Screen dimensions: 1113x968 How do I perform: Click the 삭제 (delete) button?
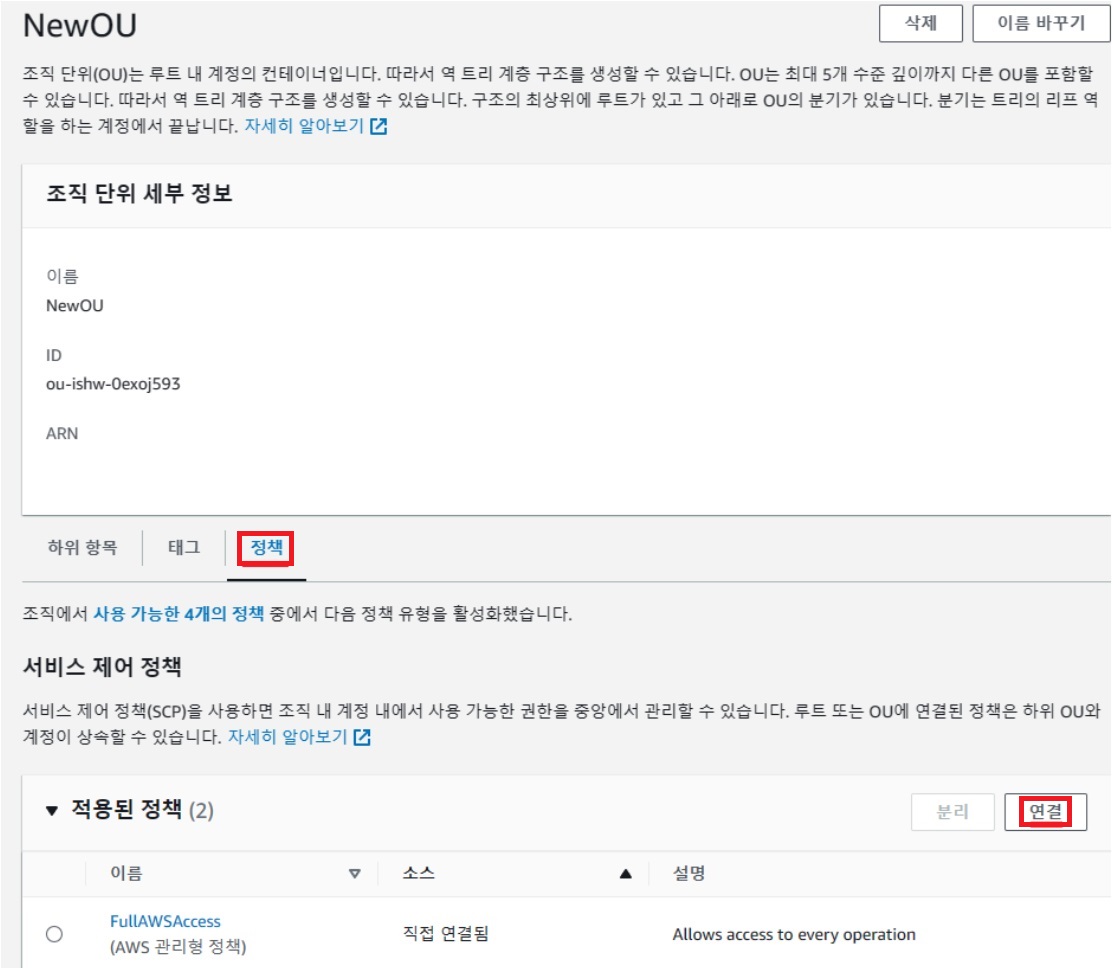point(920,23)
